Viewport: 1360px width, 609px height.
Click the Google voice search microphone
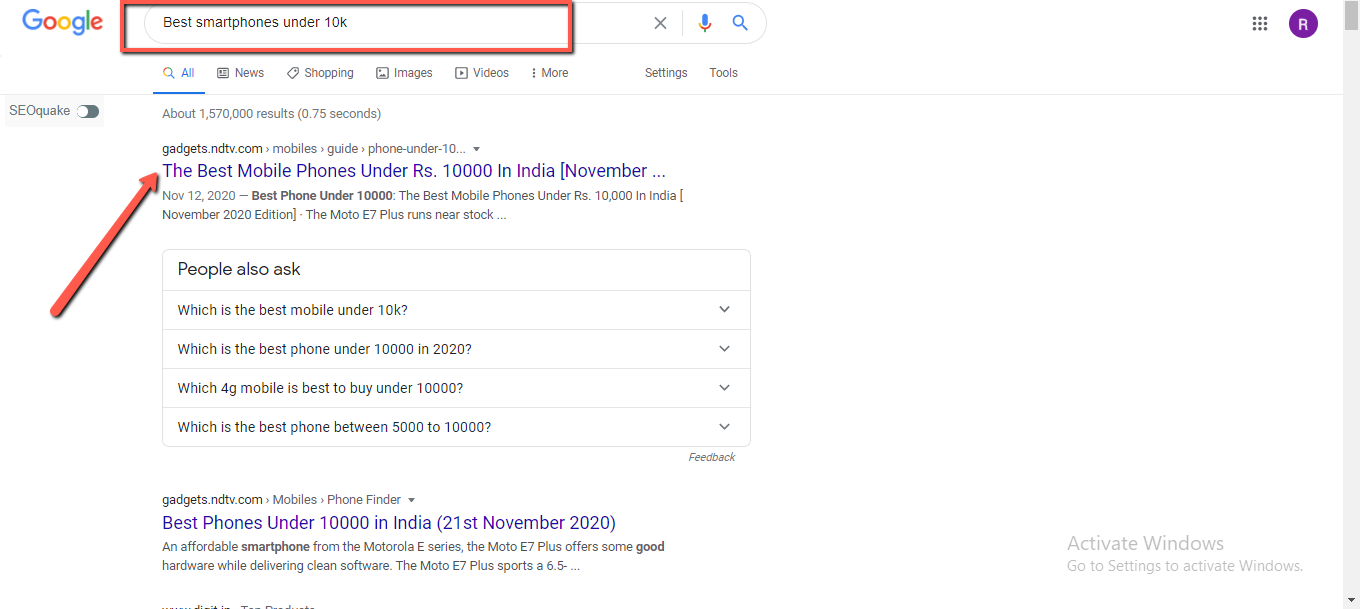[x=704, y=22]
